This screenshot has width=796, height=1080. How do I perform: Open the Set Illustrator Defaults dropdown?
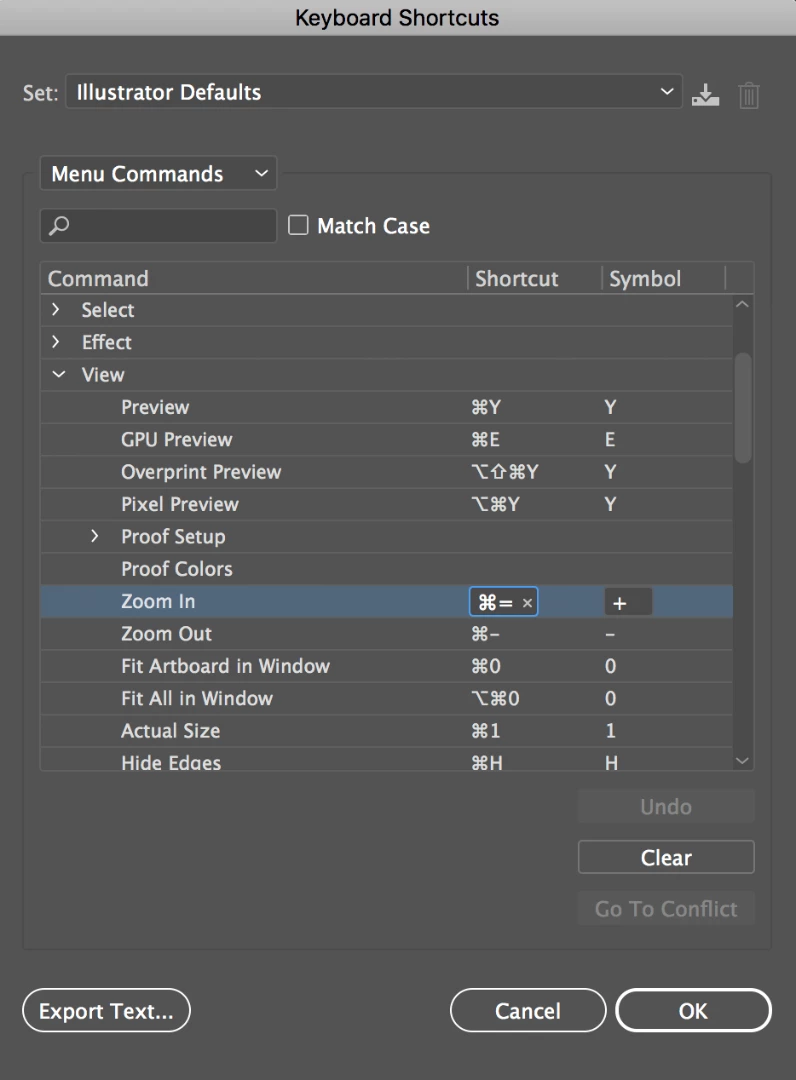(374, 93)
